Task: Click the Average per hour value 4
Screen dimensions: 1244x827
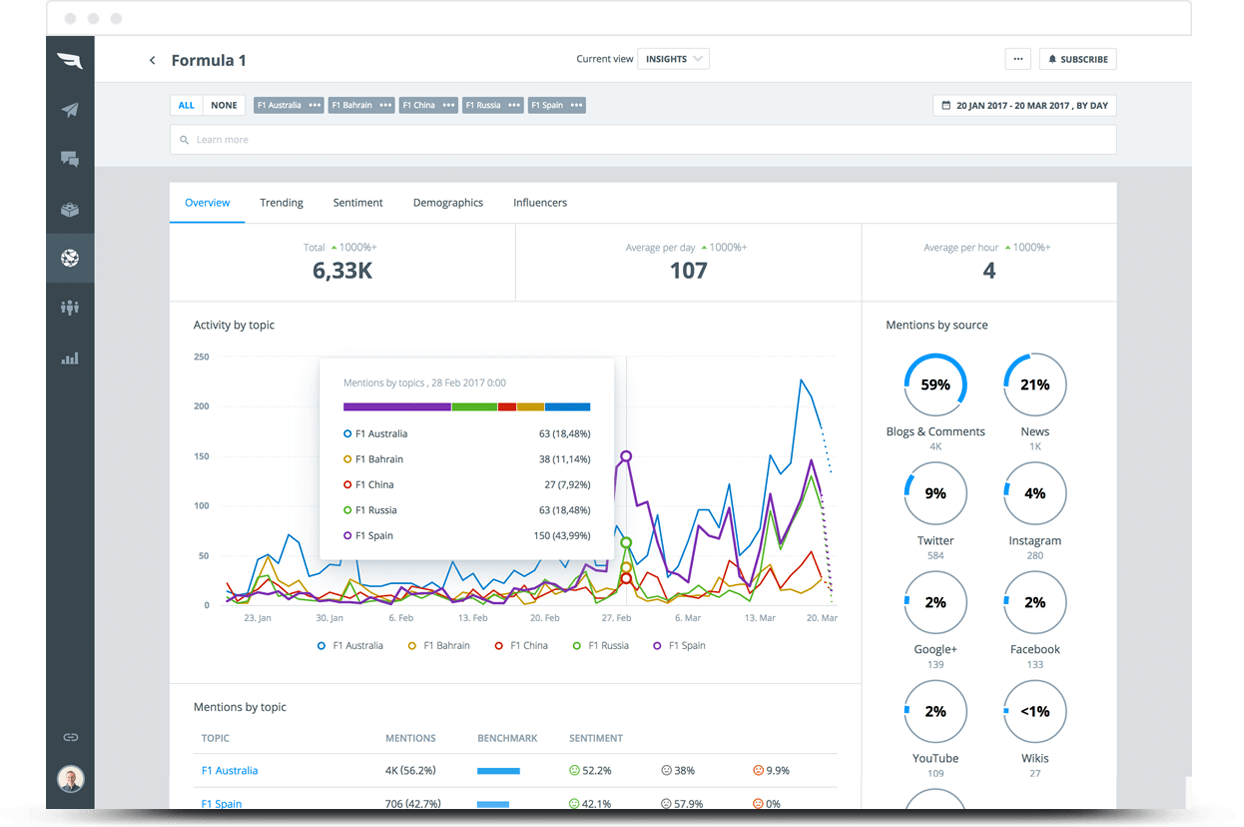Action: click(989, 271)
